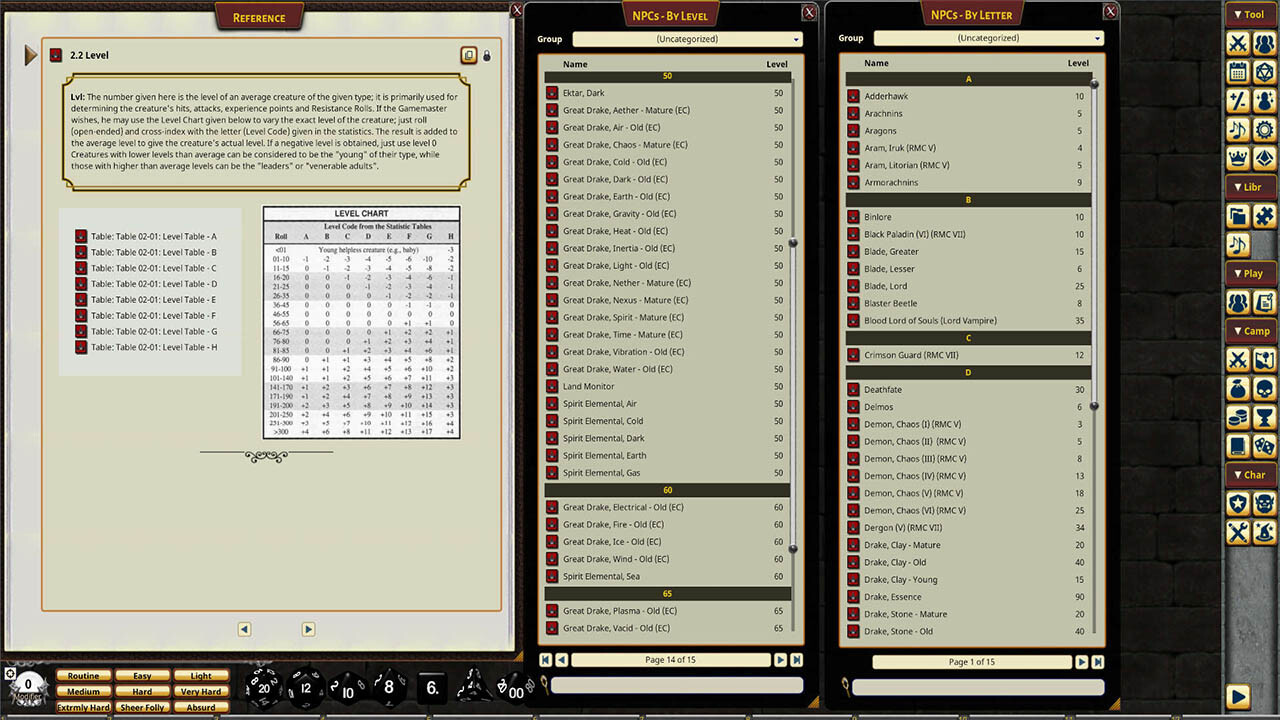Image resolution: width=1280 pixels, height=720 pixels.
Task: Open the Options gear icon in the Tool section
Action: click(x=1263, y=130)
